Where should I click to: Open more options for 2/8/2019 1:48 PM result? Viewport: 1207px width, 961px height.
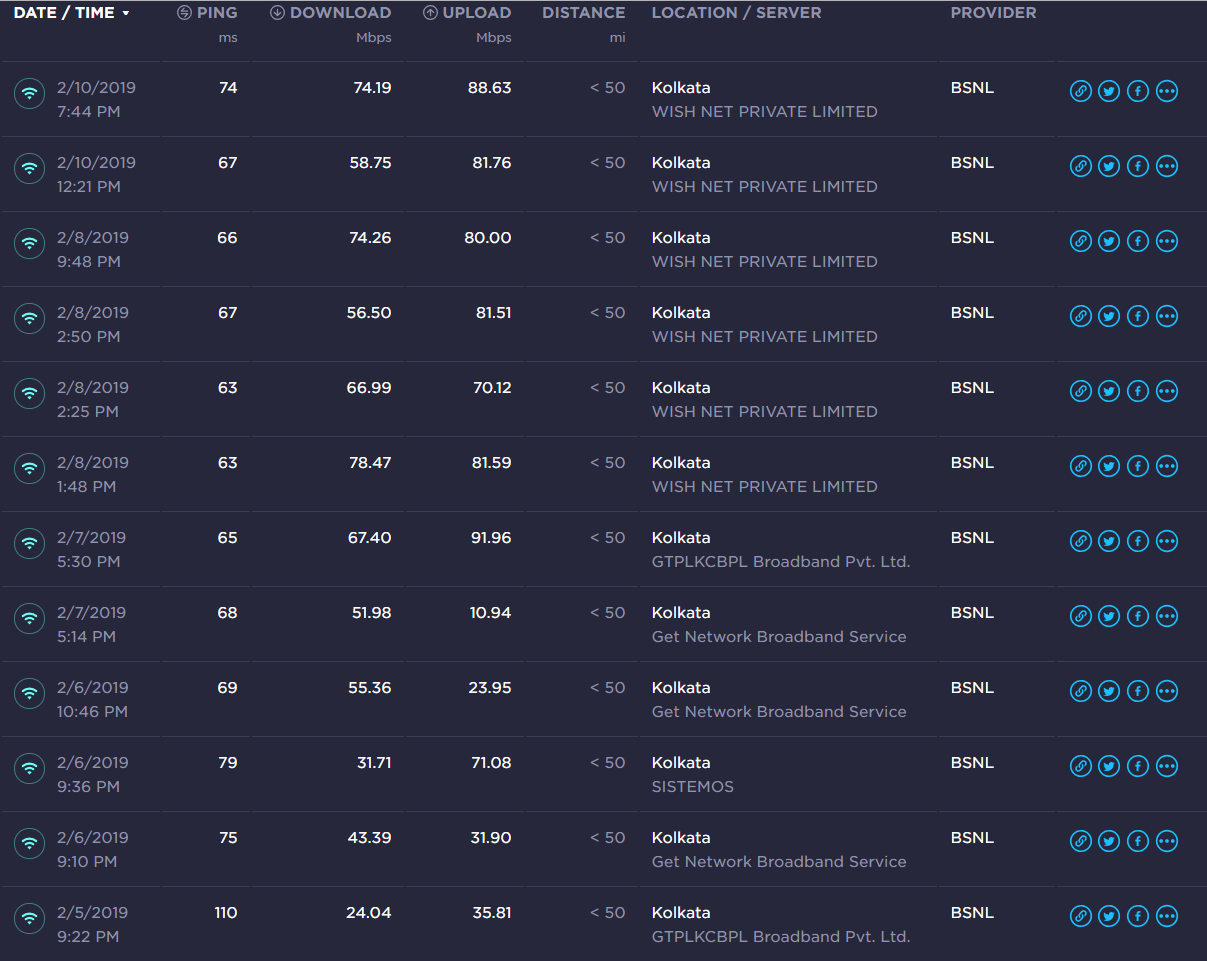point(1167,466)
